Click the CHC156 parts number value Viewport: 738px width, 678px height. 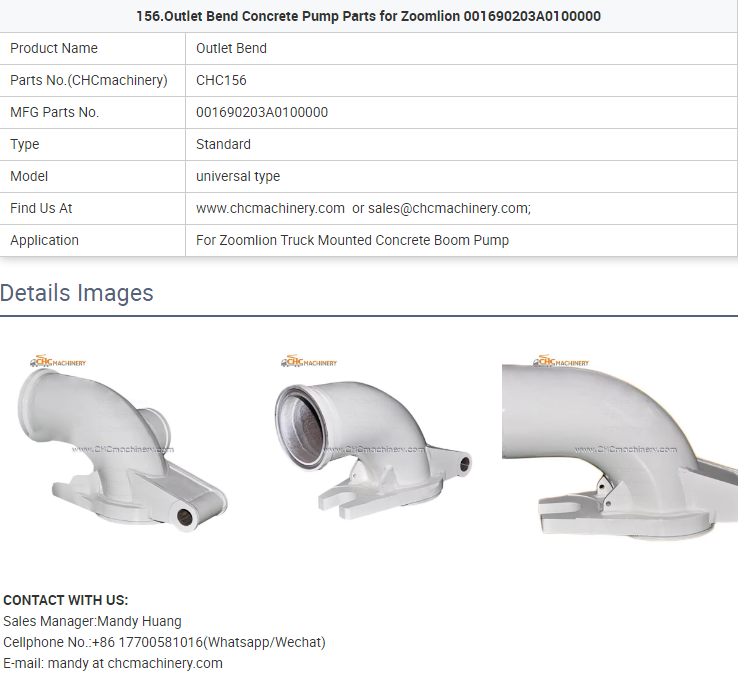[221, 80]
